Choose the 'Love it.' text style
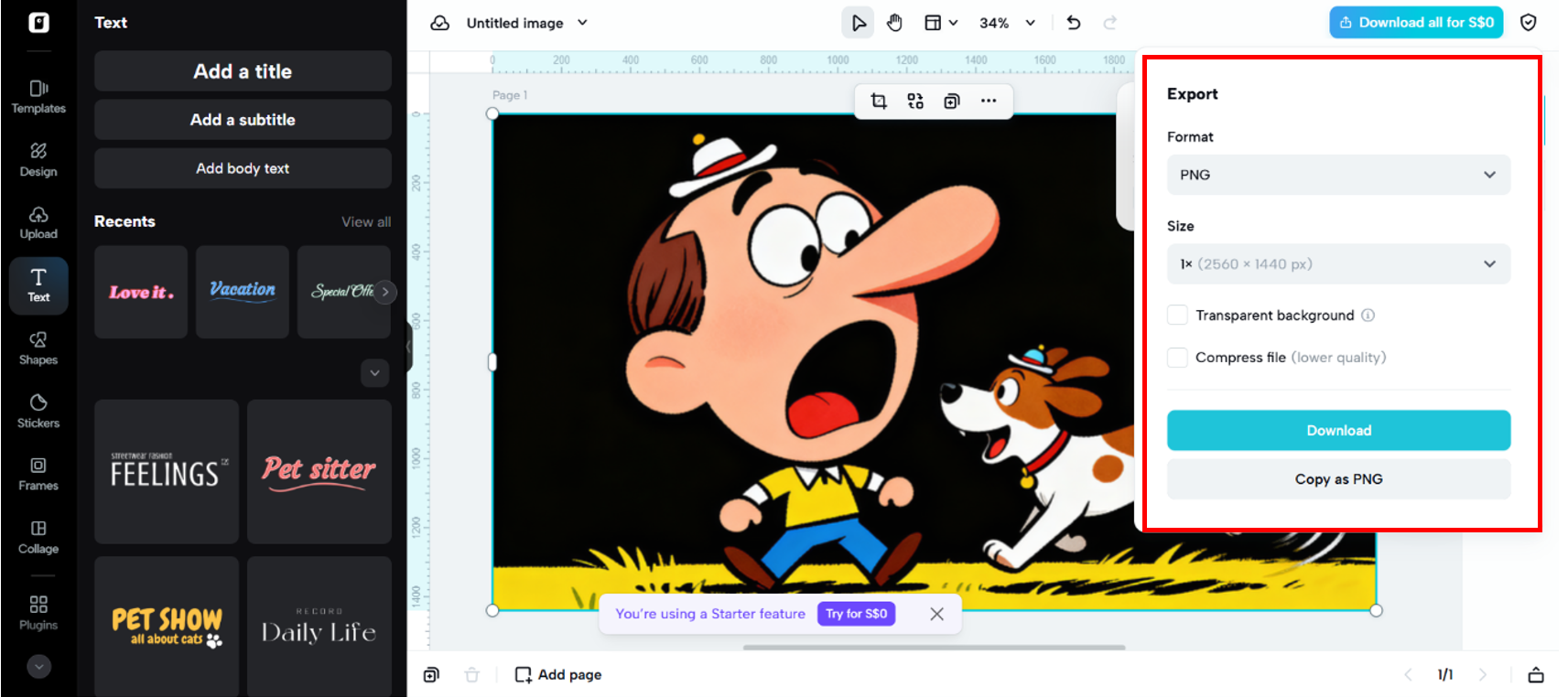The width and height of the screenshot is (1568, 697). pyautogui.click(x=141, y=292)
